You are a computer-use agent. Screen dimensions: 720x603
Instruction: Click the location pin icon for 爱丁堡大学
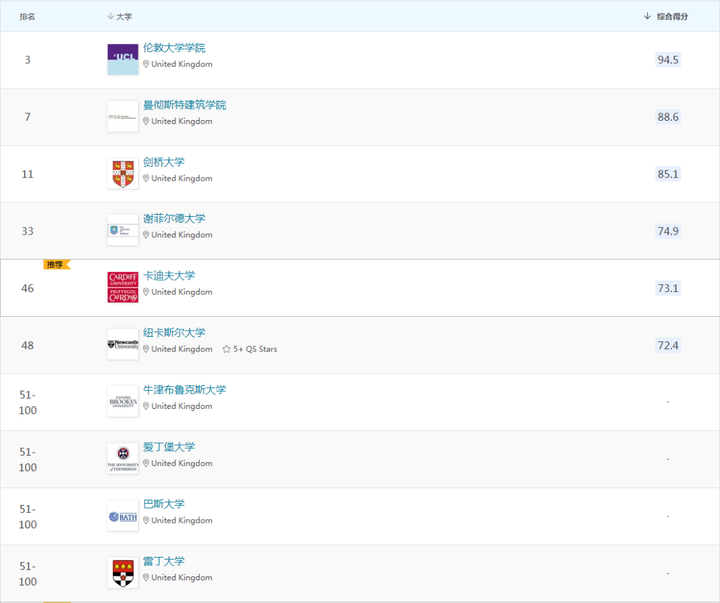146,463
